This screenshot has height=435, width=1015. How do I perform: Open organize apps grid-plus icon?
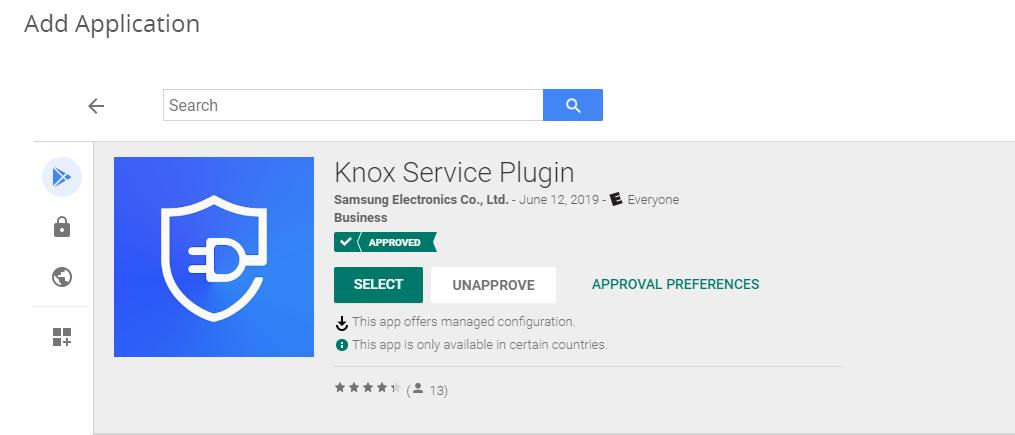click(x=61, y=337)
